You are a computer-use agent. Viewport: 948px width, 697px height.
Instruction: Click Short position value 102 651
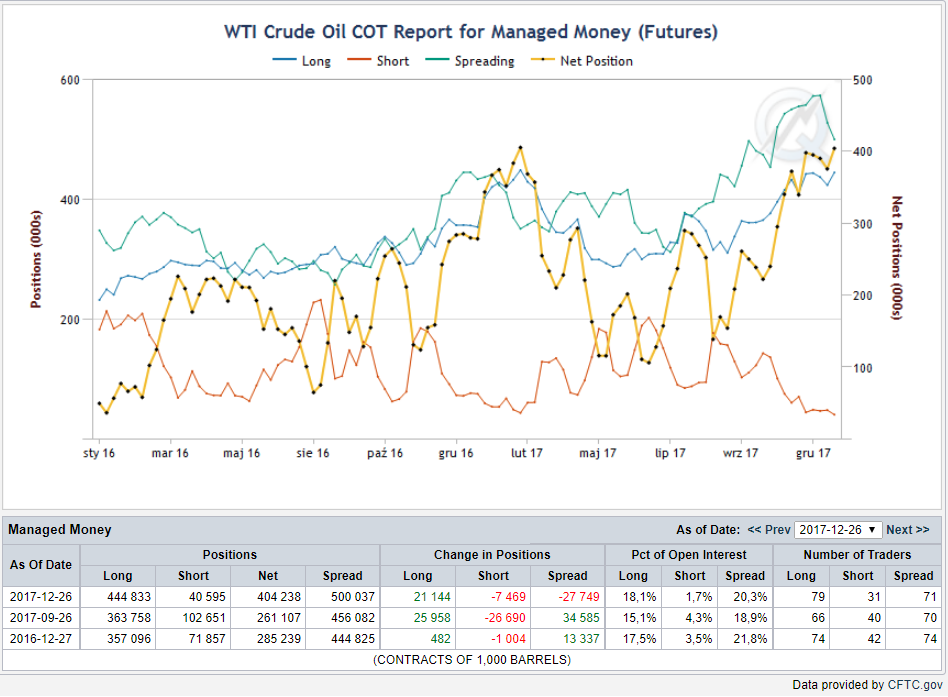coord(204,618)
